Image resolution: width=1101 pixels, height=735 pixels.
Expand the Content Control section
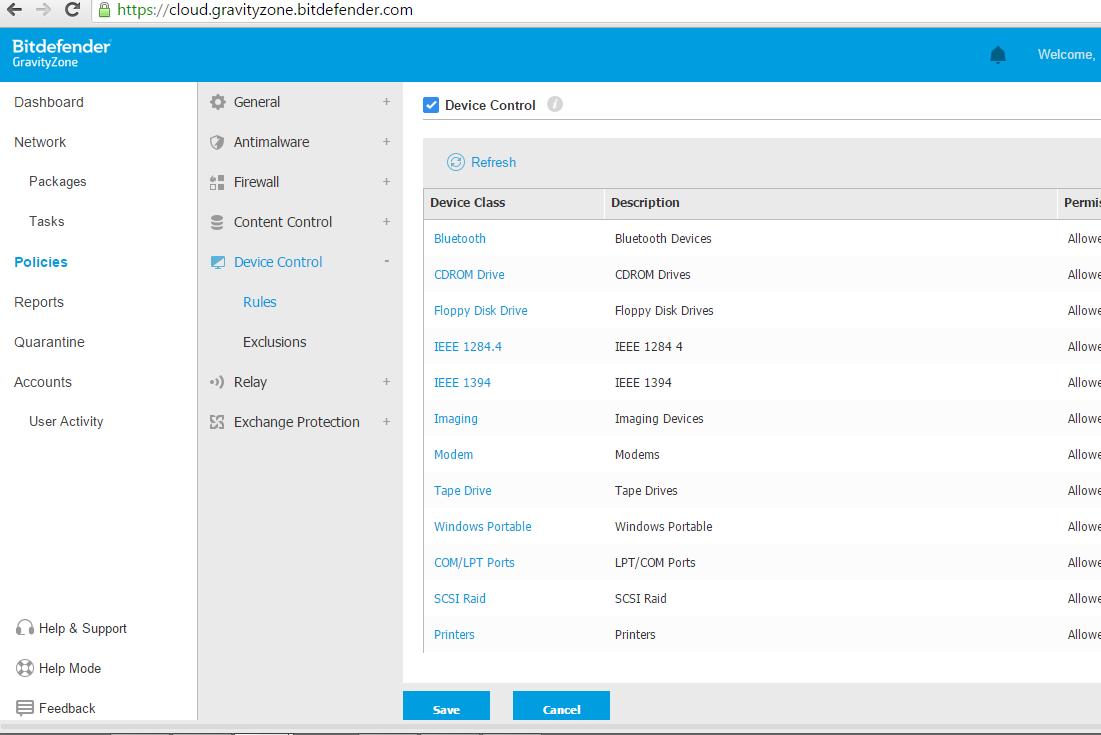point(386,222)
